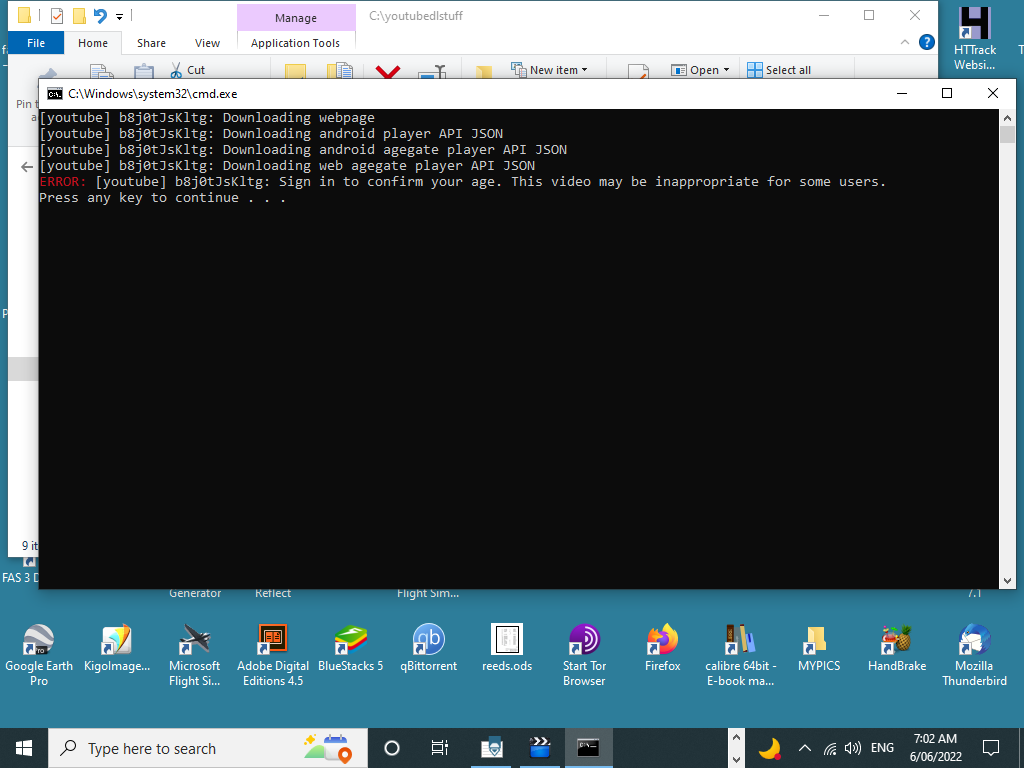This screenshot has height=768, width=1024.
Task: Select the MYPICS folder shortcut
Action: click(x=819, y=648)
